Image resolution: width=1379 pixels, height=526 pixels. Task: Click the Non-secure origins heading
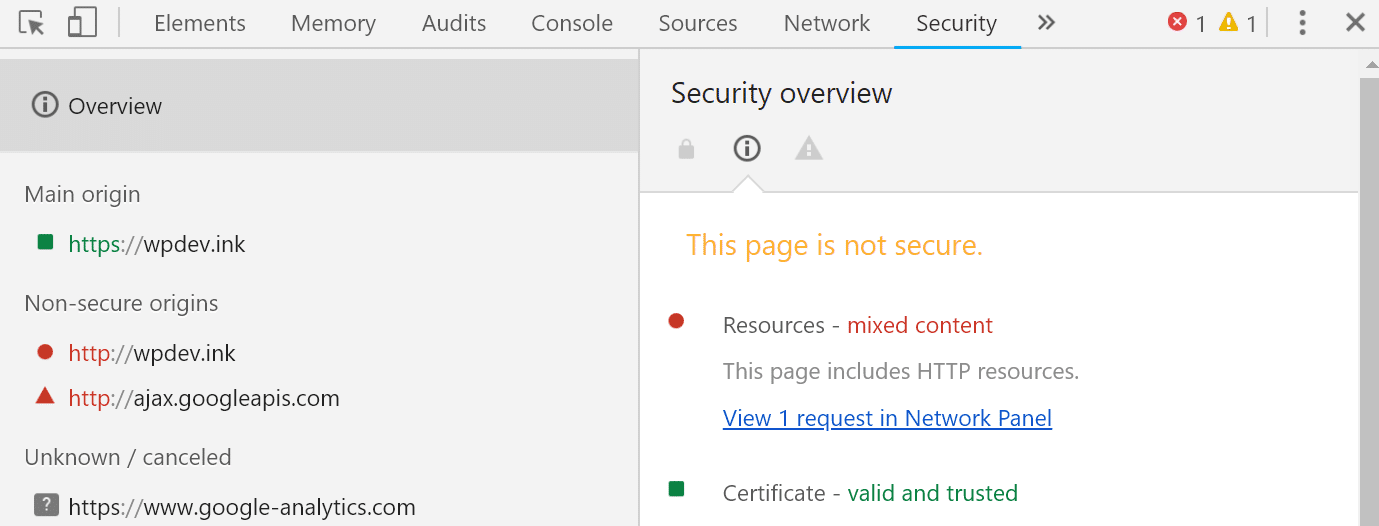(121, 303)
